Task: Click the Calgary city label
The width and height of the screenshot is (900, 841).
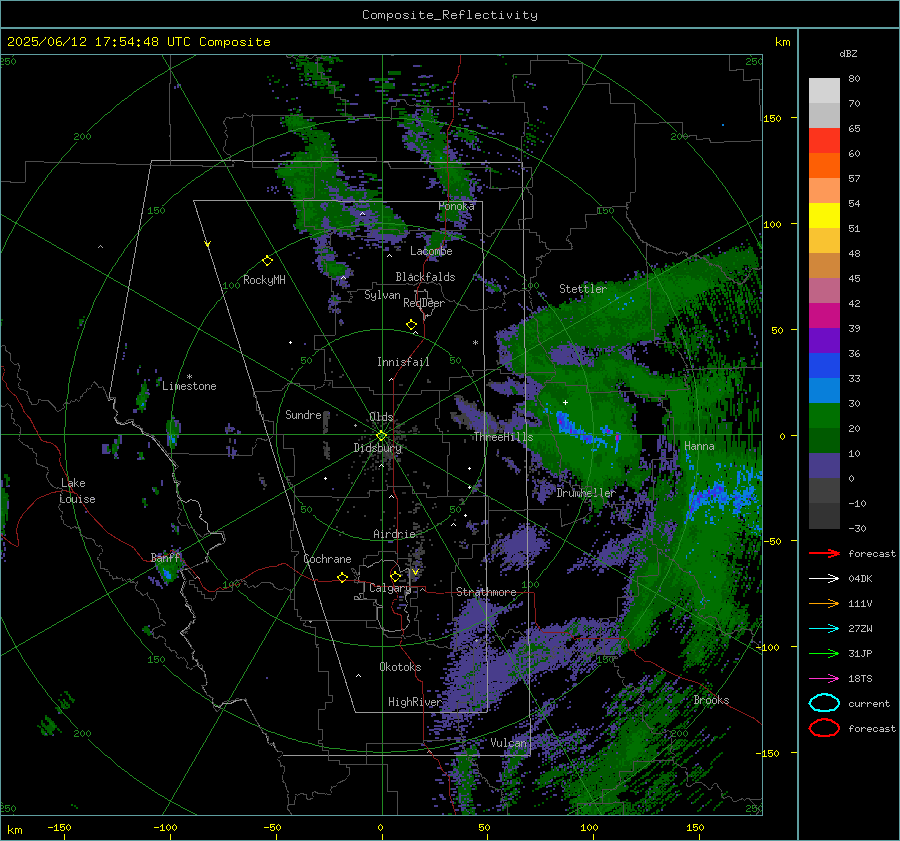Action: click(x=390, y=588)
